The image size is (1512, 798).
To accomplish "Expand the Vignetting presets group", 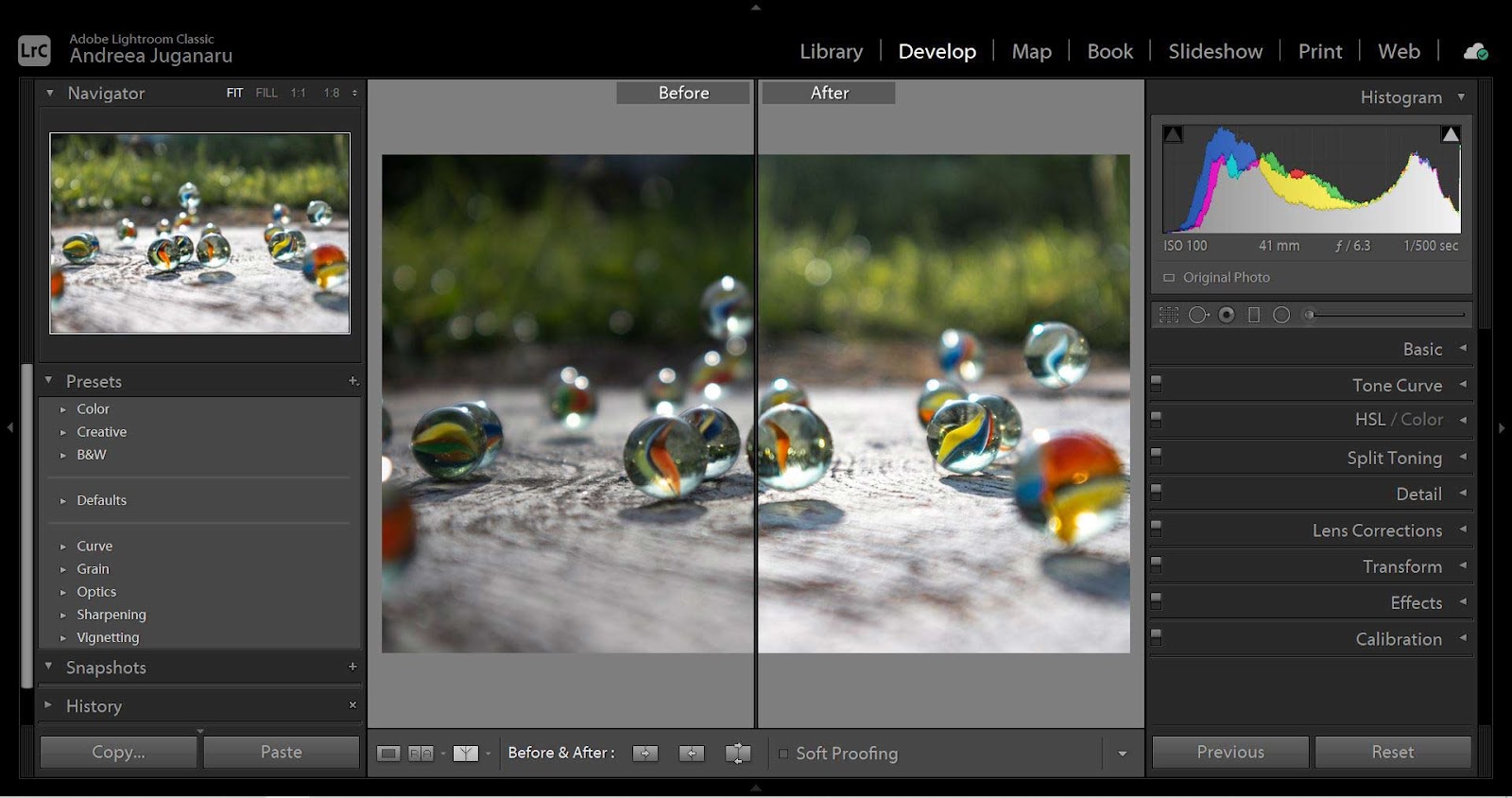I will tap(63, 638).
